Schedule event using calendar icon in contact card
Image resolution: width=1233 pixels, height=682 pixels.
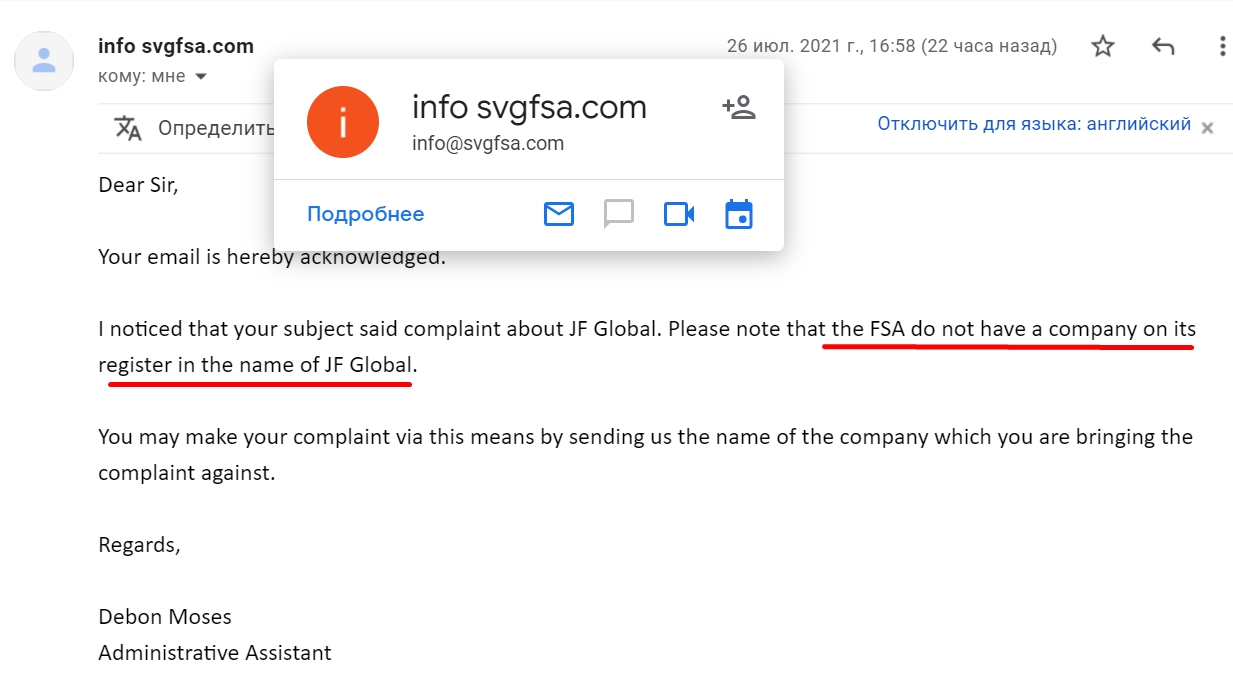click(x=739, y=214)
